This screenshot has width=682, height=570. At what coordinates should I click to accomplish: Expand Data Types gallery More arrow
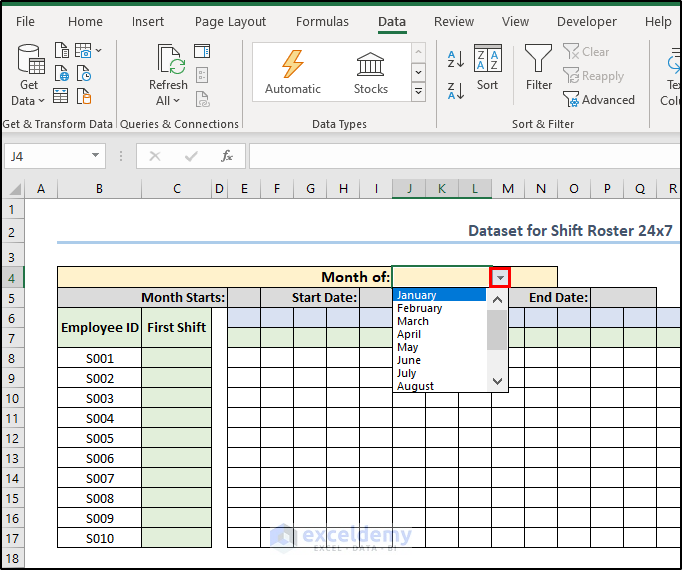click(418, 91)
